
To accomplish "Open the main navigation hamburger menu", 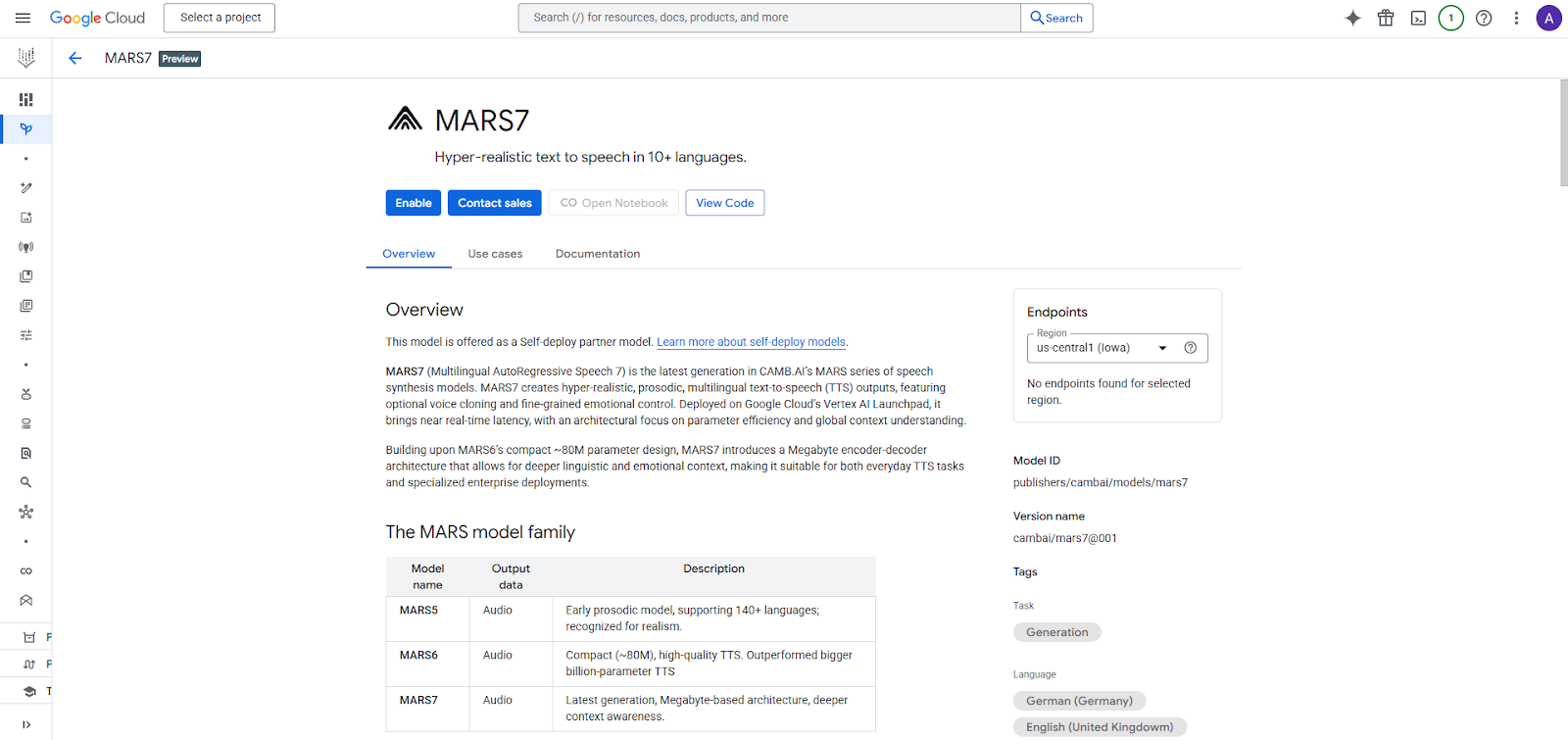I will tap(24, 18).
